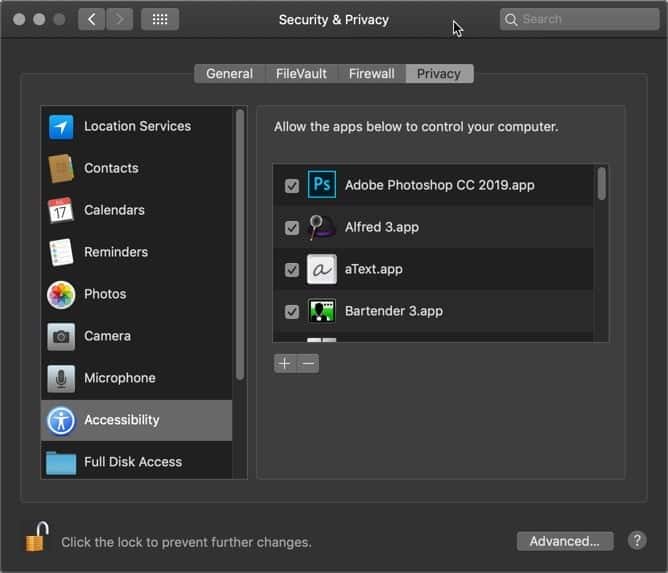Add an app with the plus button
Screen dimensions: 668x573
[x=285, y=363]
